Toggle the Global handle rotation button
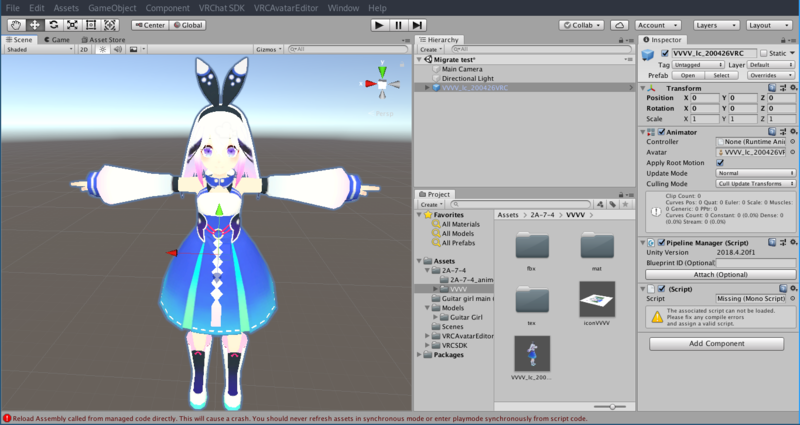This screenshot has height=425, width=800. click(187, 25)
